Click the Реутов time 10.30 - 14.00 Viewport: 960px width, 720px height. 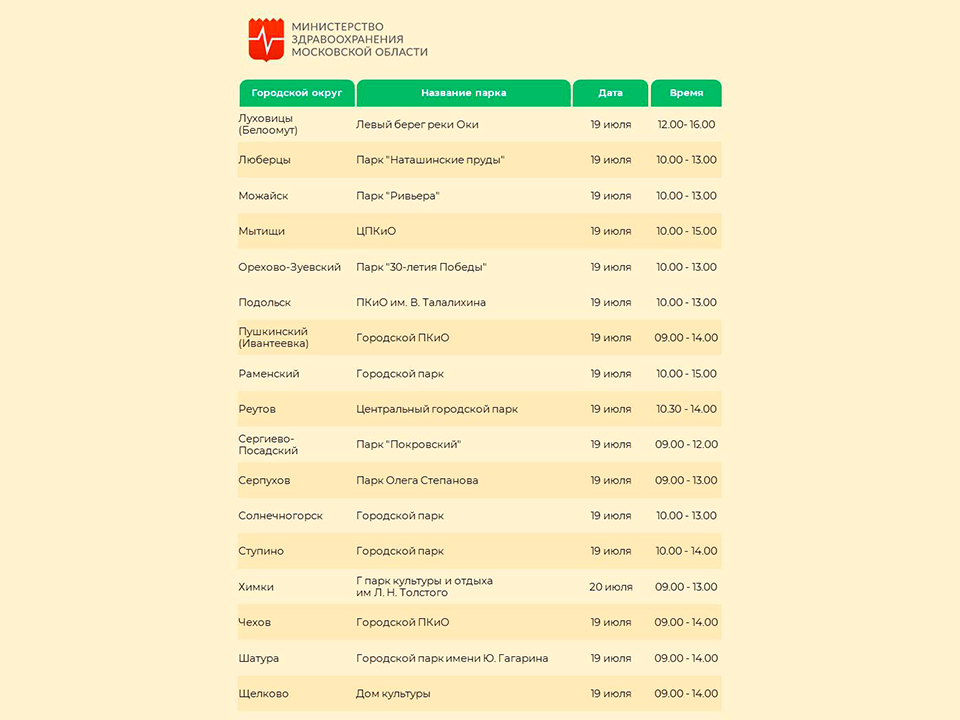(686, 409)
